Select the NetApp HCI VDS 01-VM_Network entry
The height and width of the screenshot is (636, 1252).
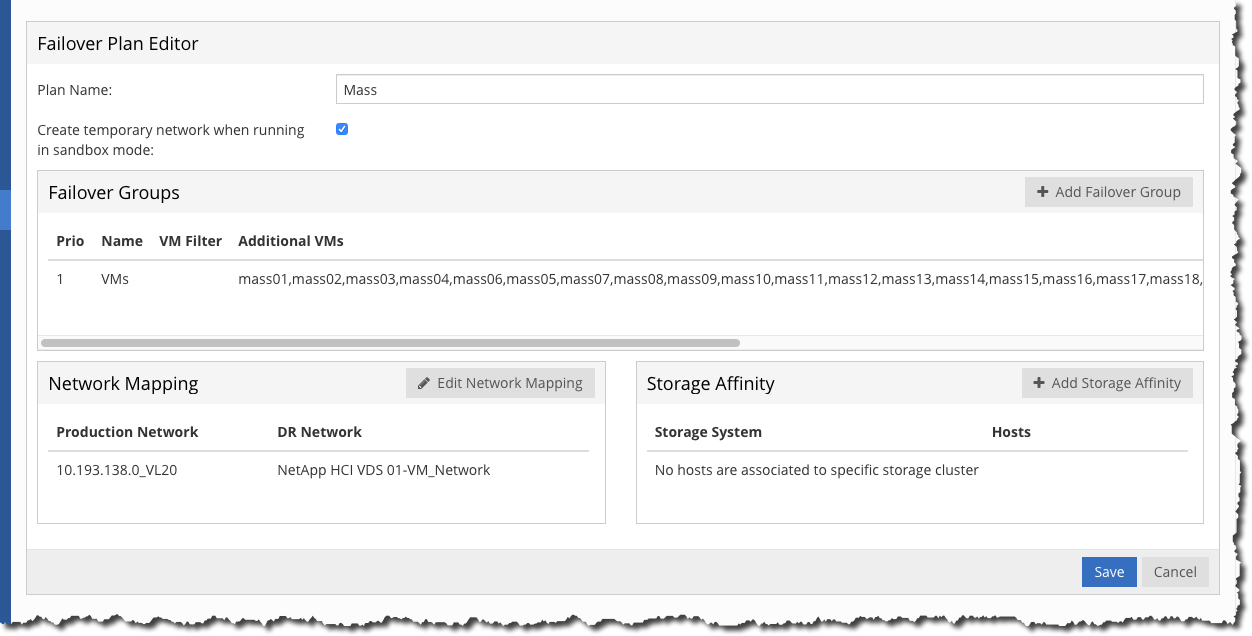click(x=383, y=470)
